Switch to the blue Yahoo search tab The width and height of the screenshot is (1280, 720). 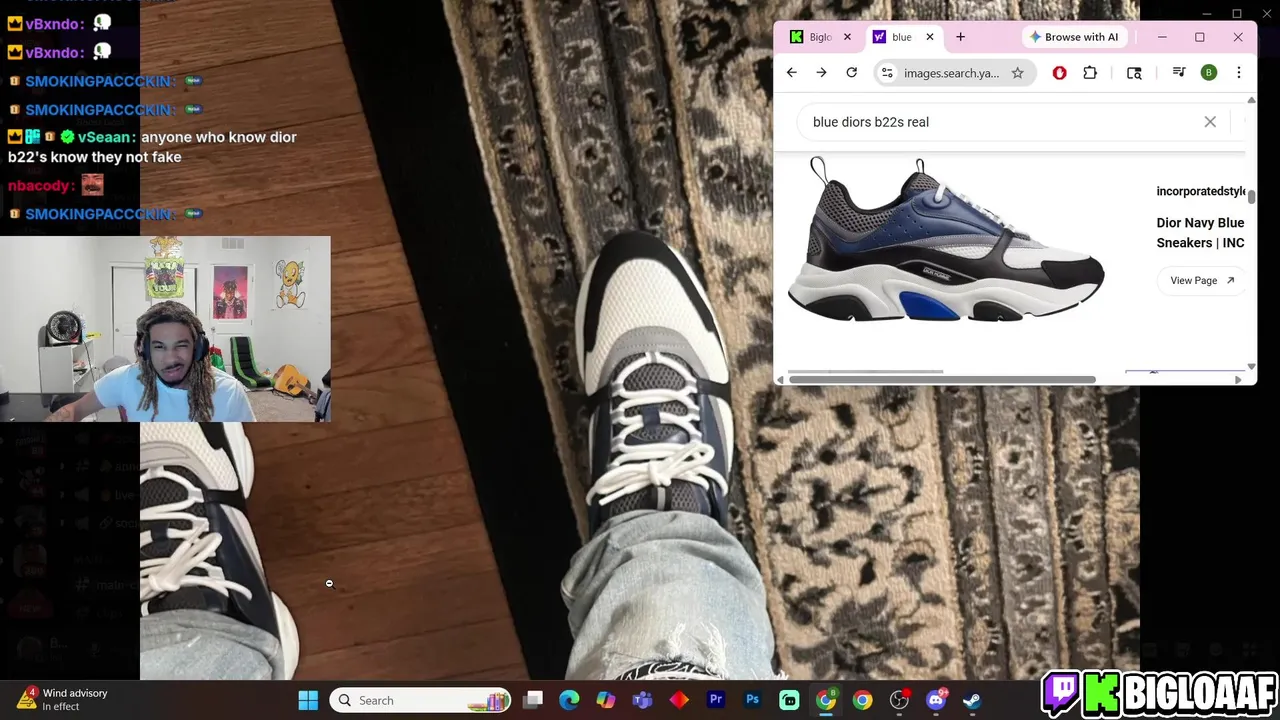(901, 37)
